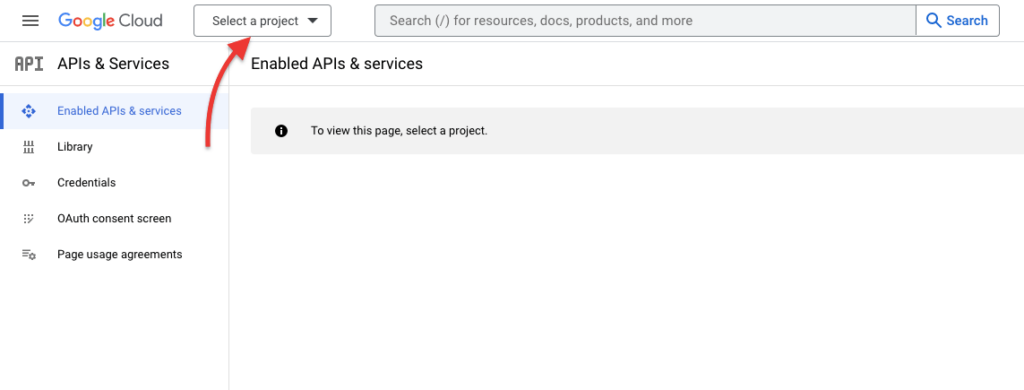
Task: Click the Enabled APIs & services page title
Action: click(337, 63)
